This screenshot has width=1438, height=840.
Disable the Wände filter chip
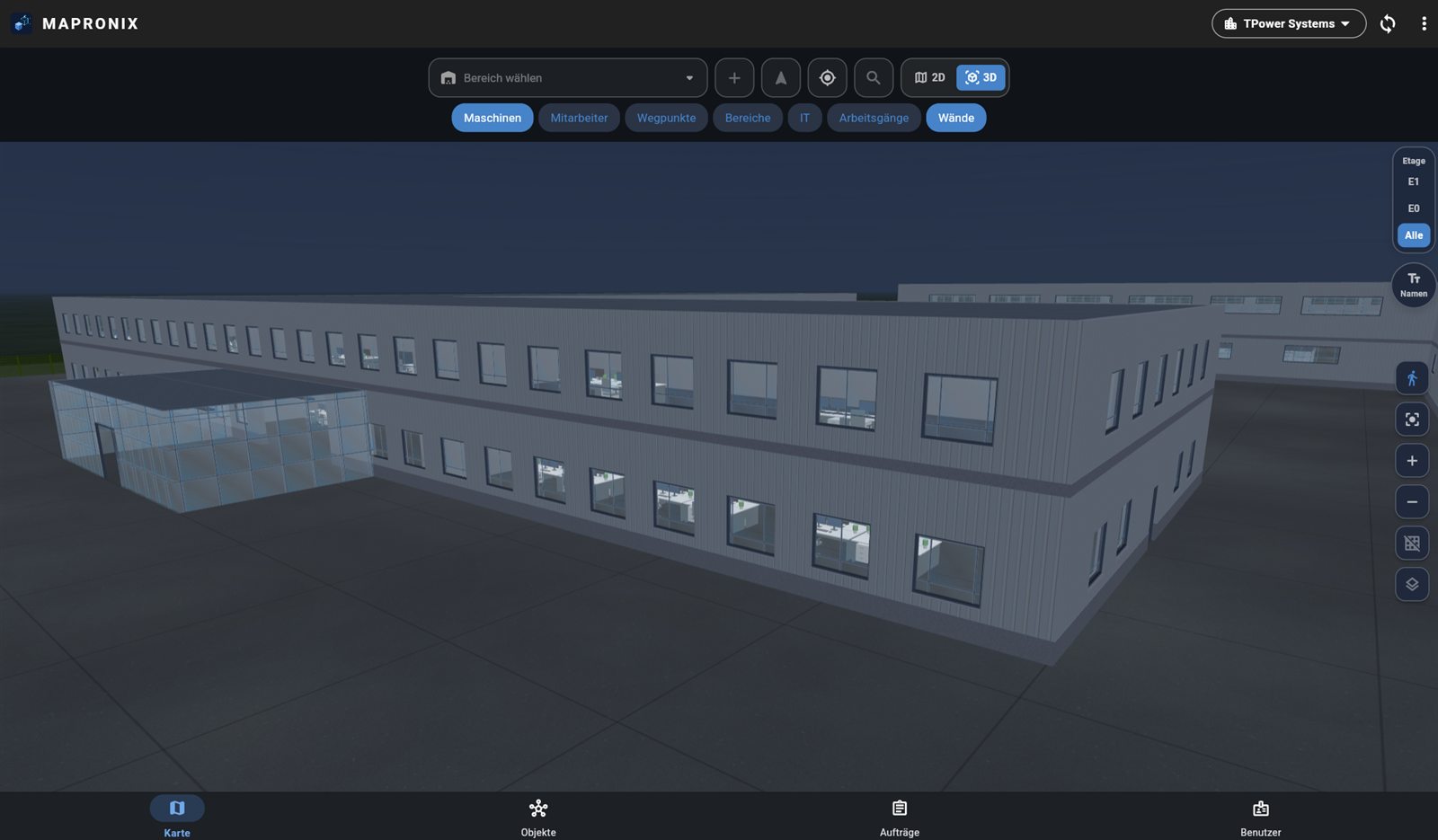[x=956, y=118]
